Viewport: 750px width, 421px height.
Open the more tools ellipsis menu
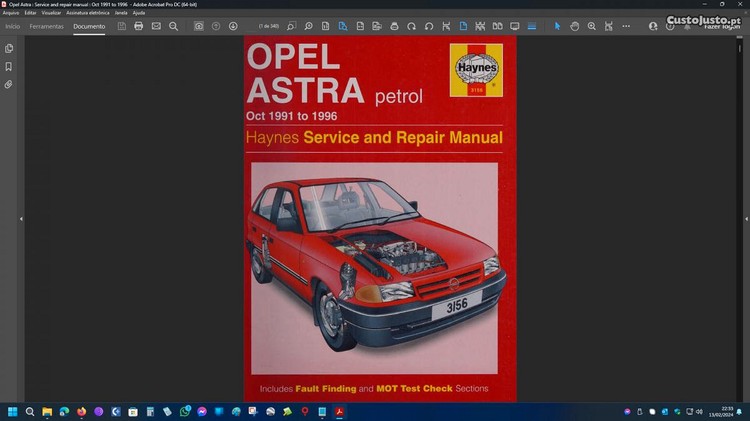pos(626,26)
